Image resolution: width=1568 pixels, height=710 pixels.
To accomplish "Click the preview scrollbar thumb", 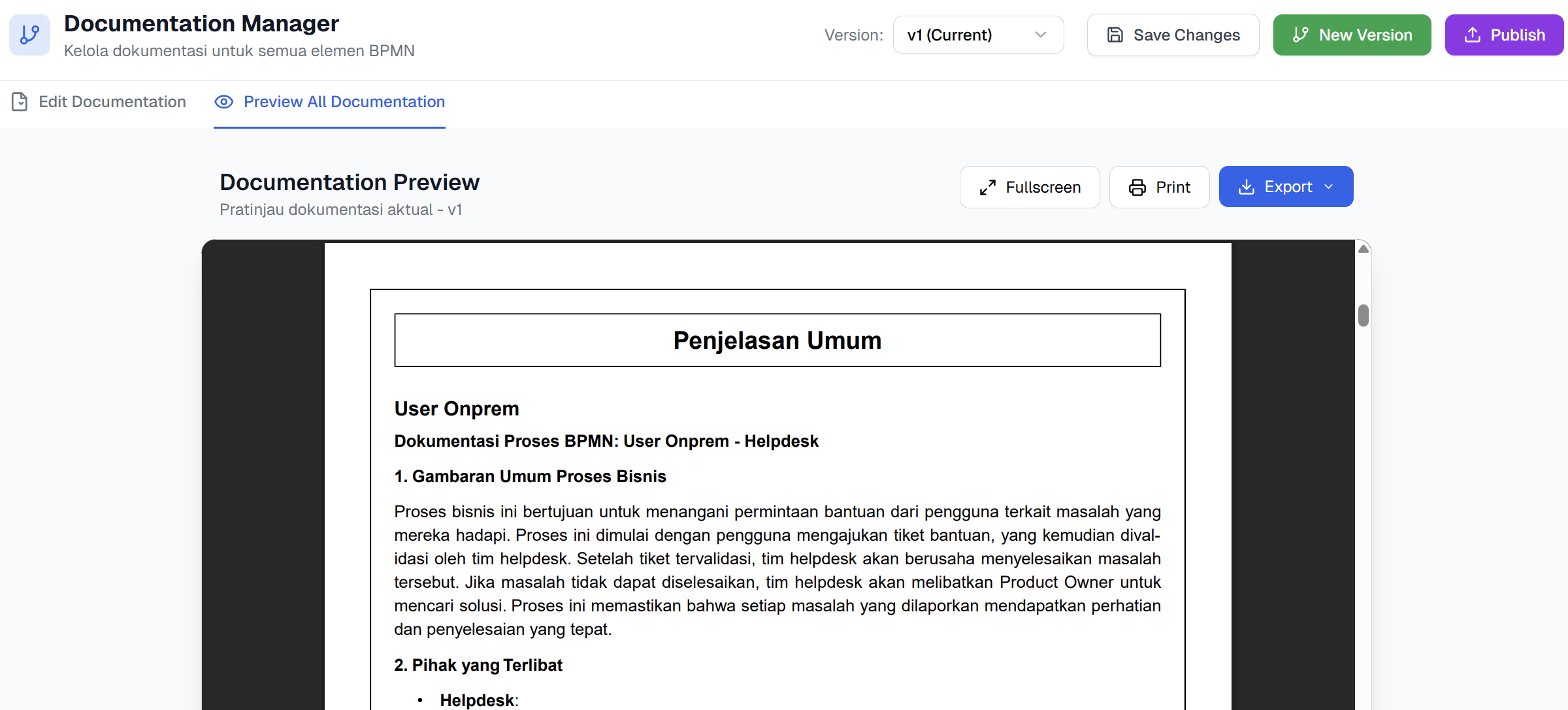I will [1363, 315].
